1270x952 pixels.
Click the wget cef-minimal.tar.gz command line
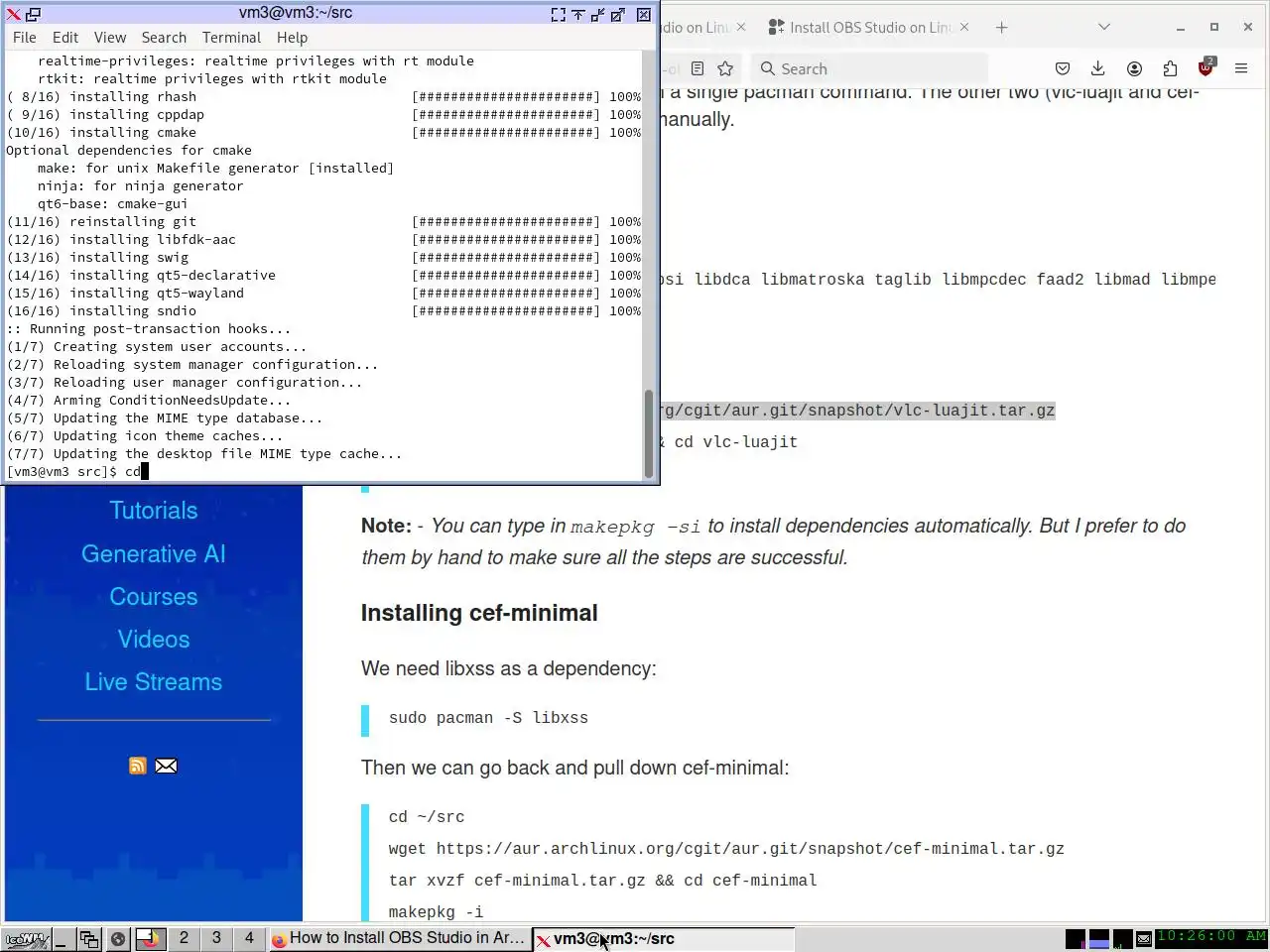(x=726, y=849)
